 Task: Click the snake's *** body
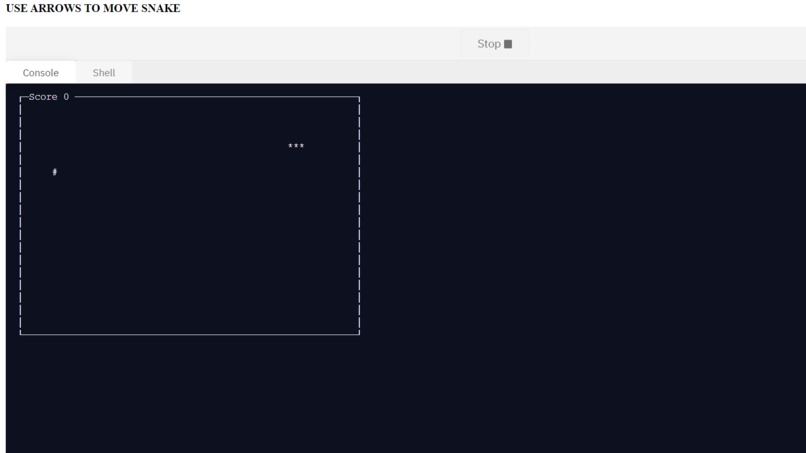pos(296,146)
